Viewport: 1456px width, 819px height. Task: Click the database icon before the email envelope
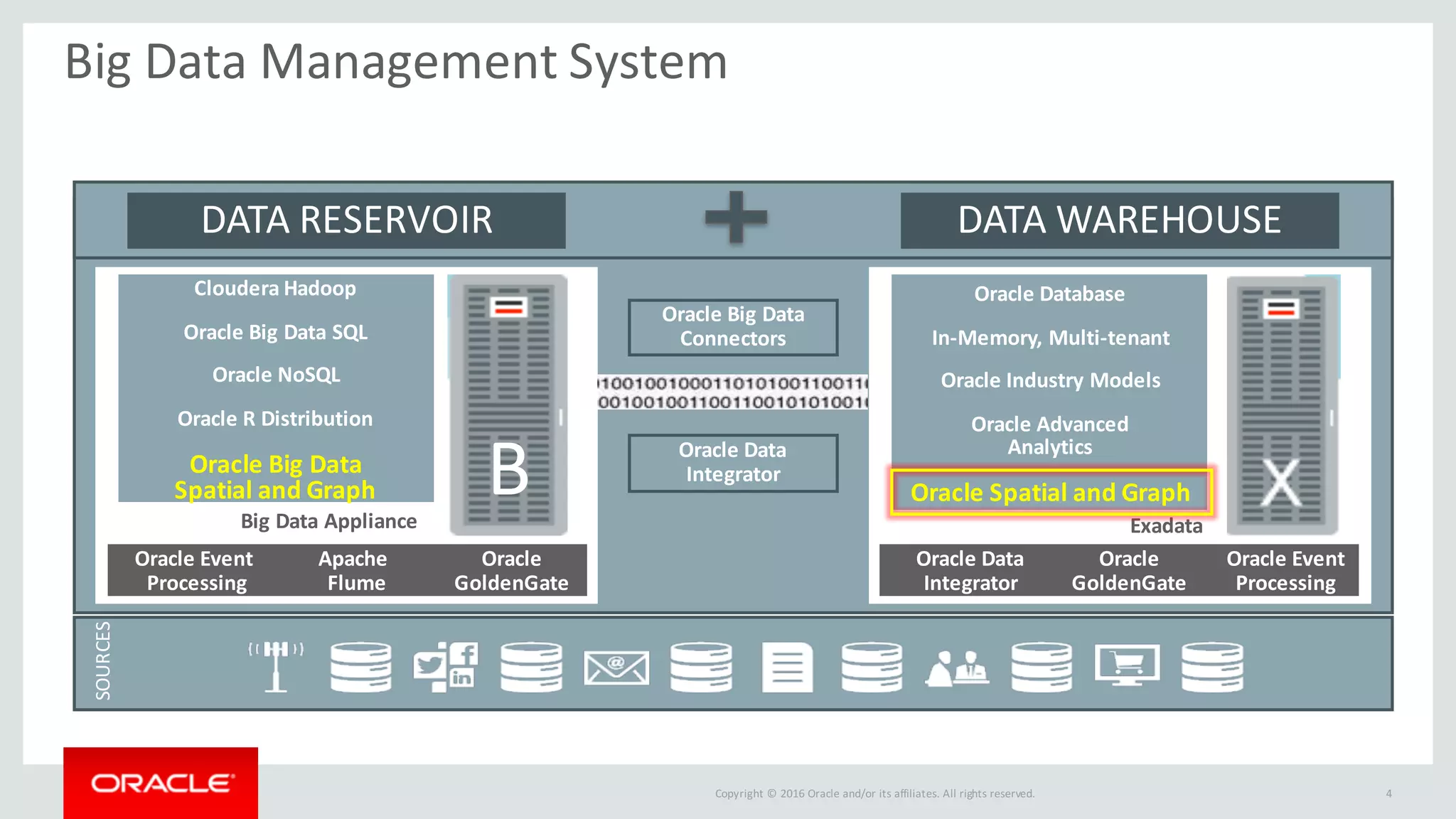coord(531,667)
